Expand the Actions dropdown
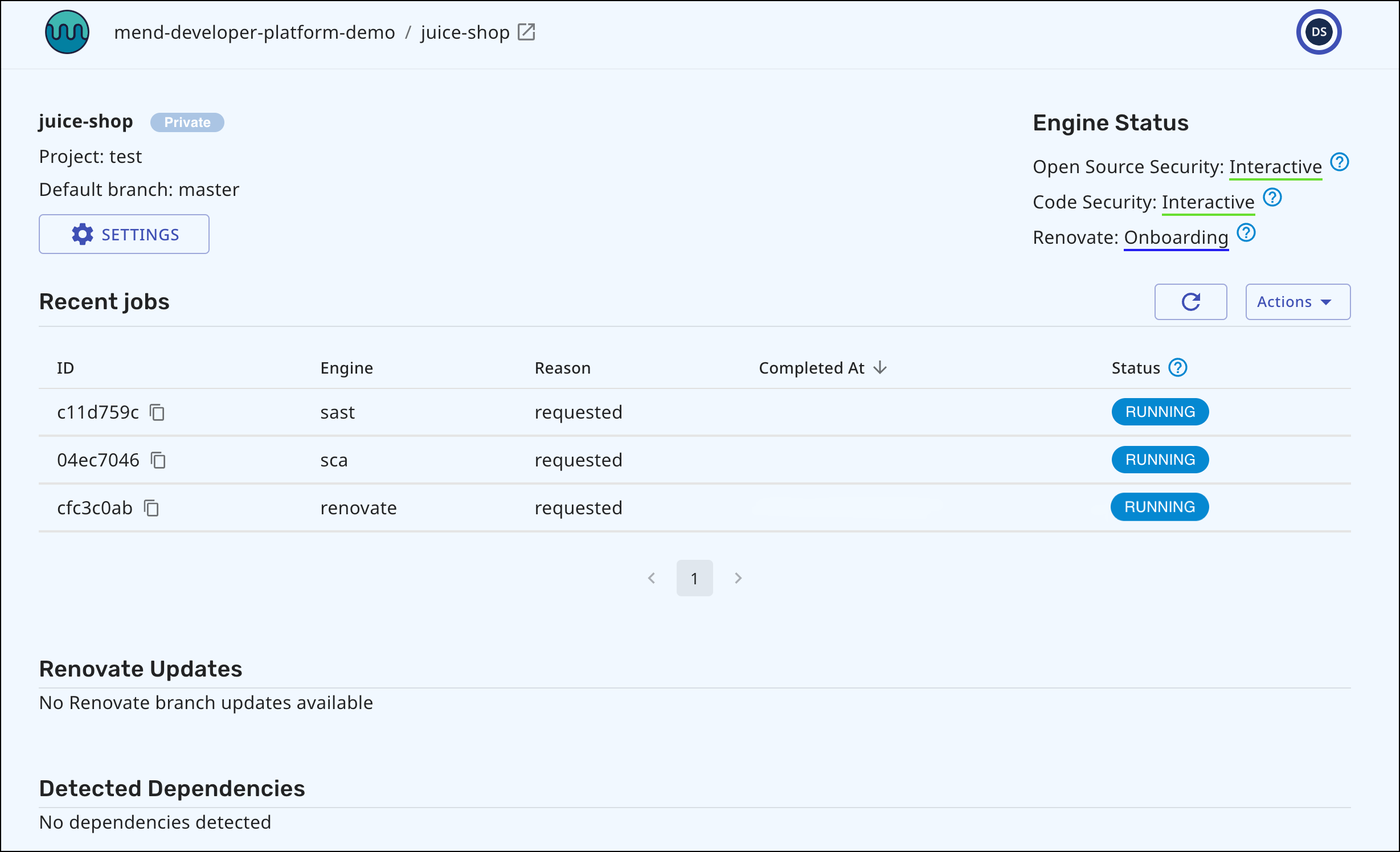 pos(1297,302)
